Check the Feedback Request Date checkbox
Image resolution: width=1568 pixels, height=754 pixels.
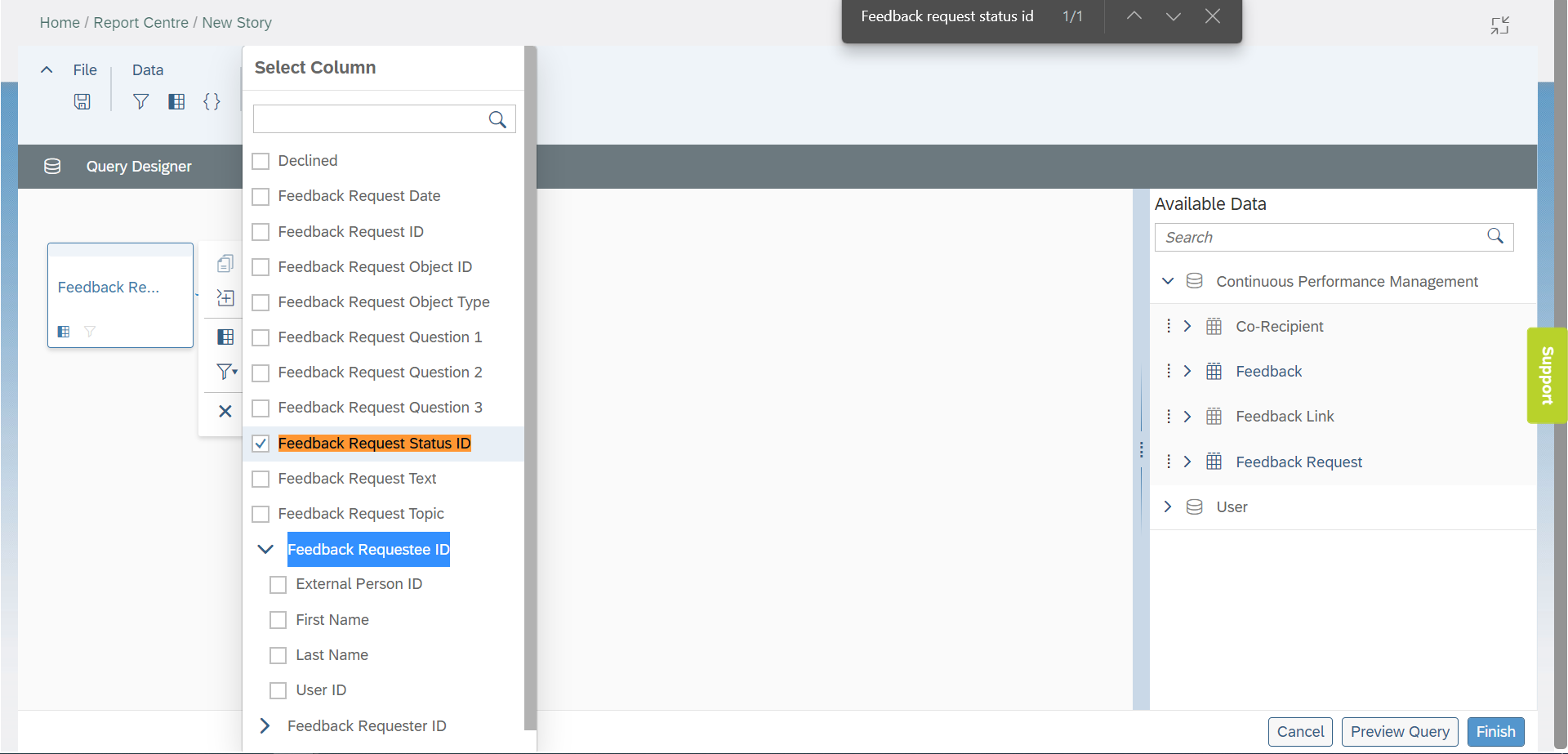pos(261,196)
